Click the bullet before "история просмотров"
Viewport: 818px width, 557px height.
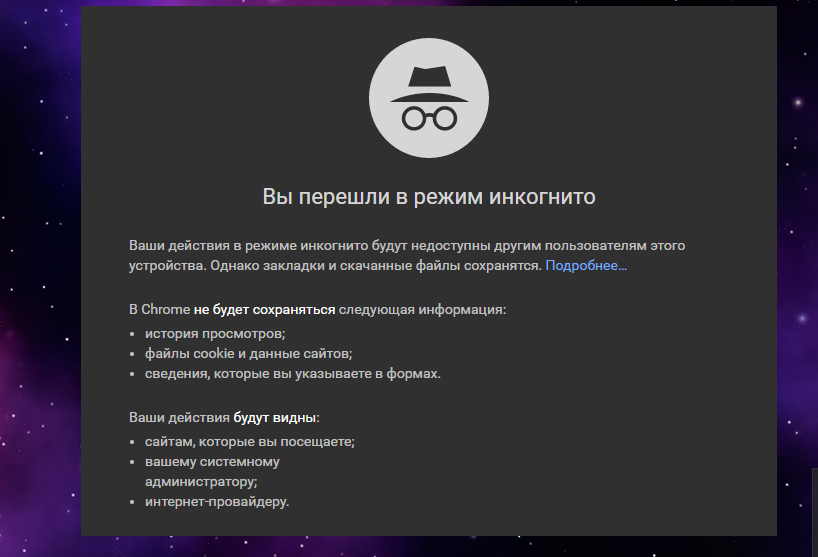(x=134, y=334)
